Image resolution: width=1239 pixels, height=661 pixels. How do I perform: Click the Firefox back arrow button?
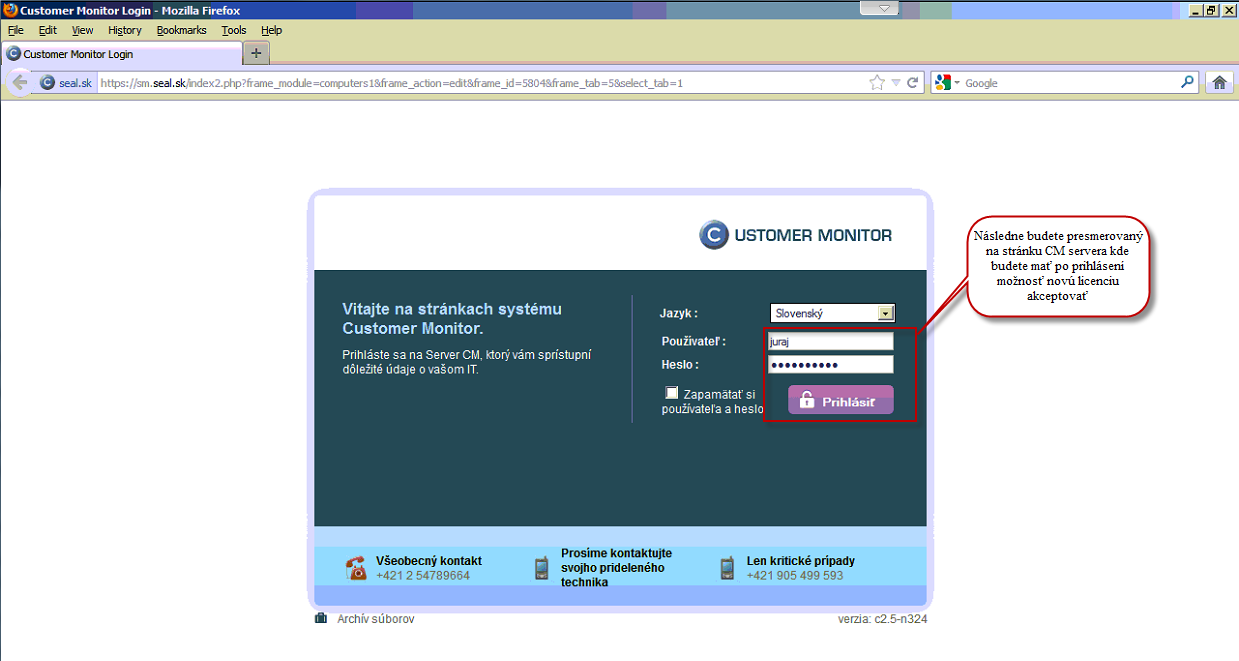point(19,83)
